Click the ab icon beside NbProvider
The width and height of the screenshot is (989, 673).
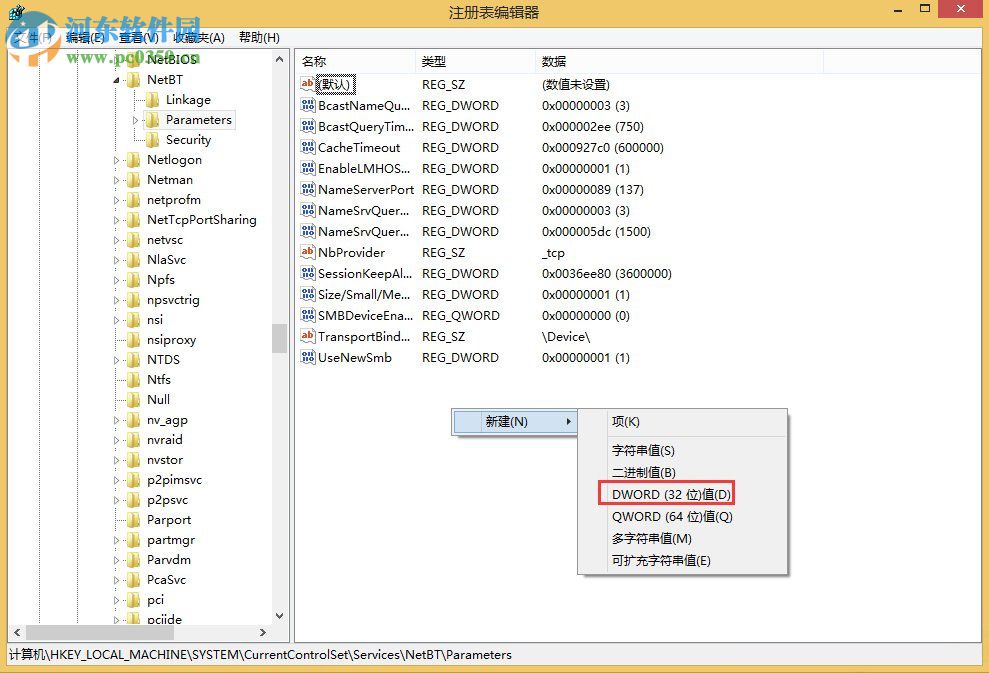point(308,252)
